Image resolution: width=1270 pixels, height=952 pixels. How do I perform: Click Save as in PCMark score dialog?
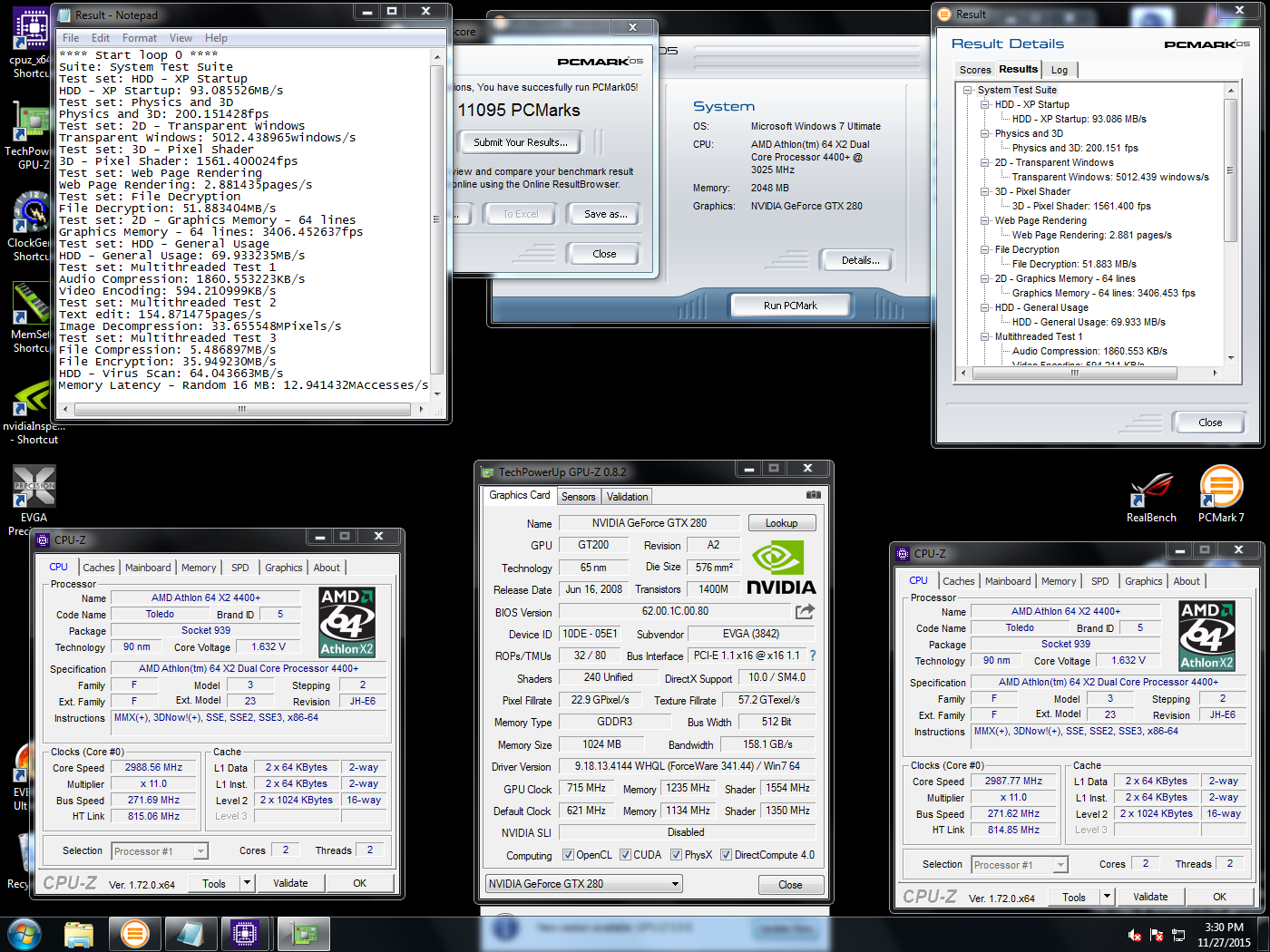coord(605,214)
